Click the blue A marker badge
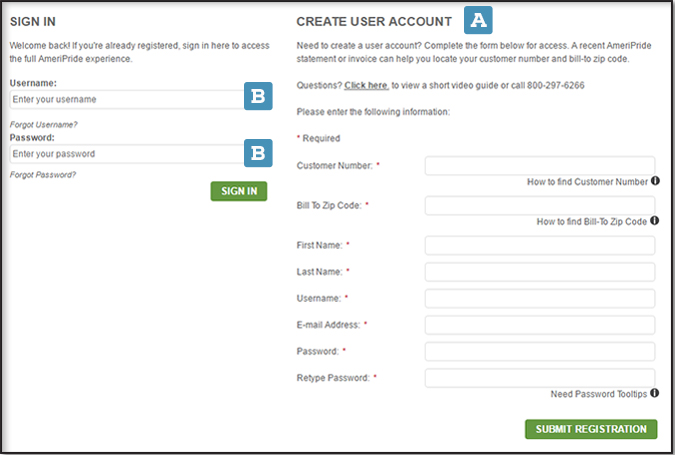This screenshot has width=675, height=455. click(x=480, y=19)
